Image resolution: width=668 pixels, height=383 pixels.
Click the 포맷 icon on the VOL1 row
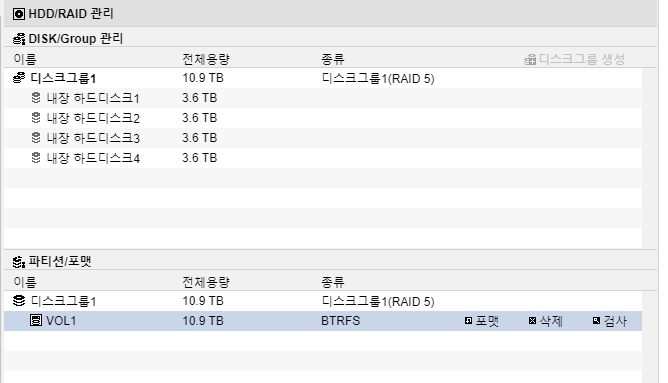click(469, 320)
